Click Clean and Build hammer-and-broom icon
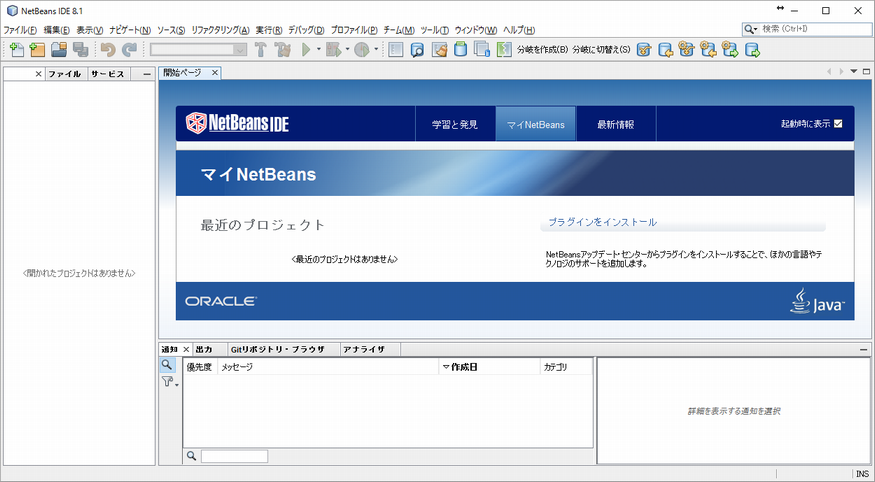This screenshot has height=482, width=875. (x=282, y=50)
